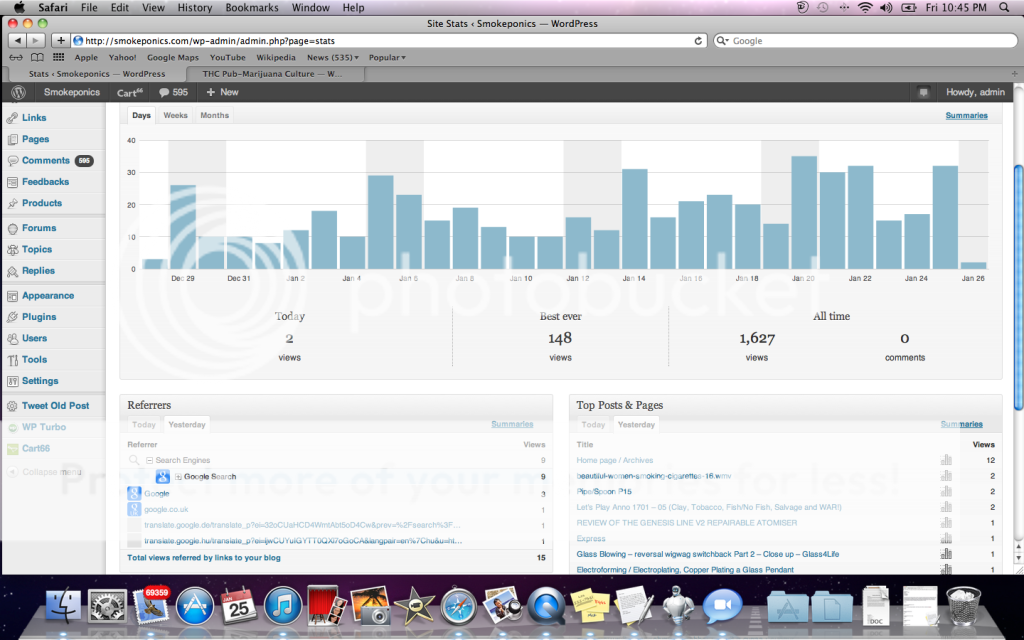Open the Topics sidebar menu
The width and height of the screenshot is (1024, 640).
[x=37, y=249]
